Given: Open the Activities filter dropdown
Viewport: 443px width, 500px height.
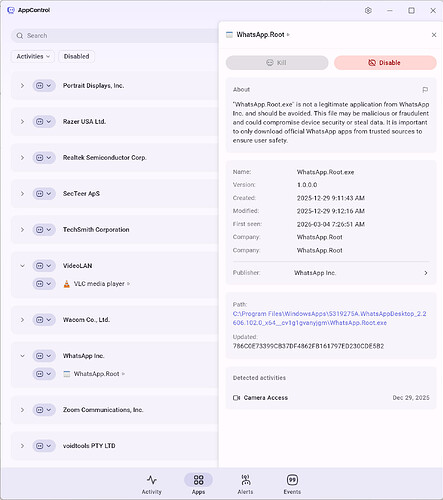Looking at the screenshot, I should click(33, 56).
